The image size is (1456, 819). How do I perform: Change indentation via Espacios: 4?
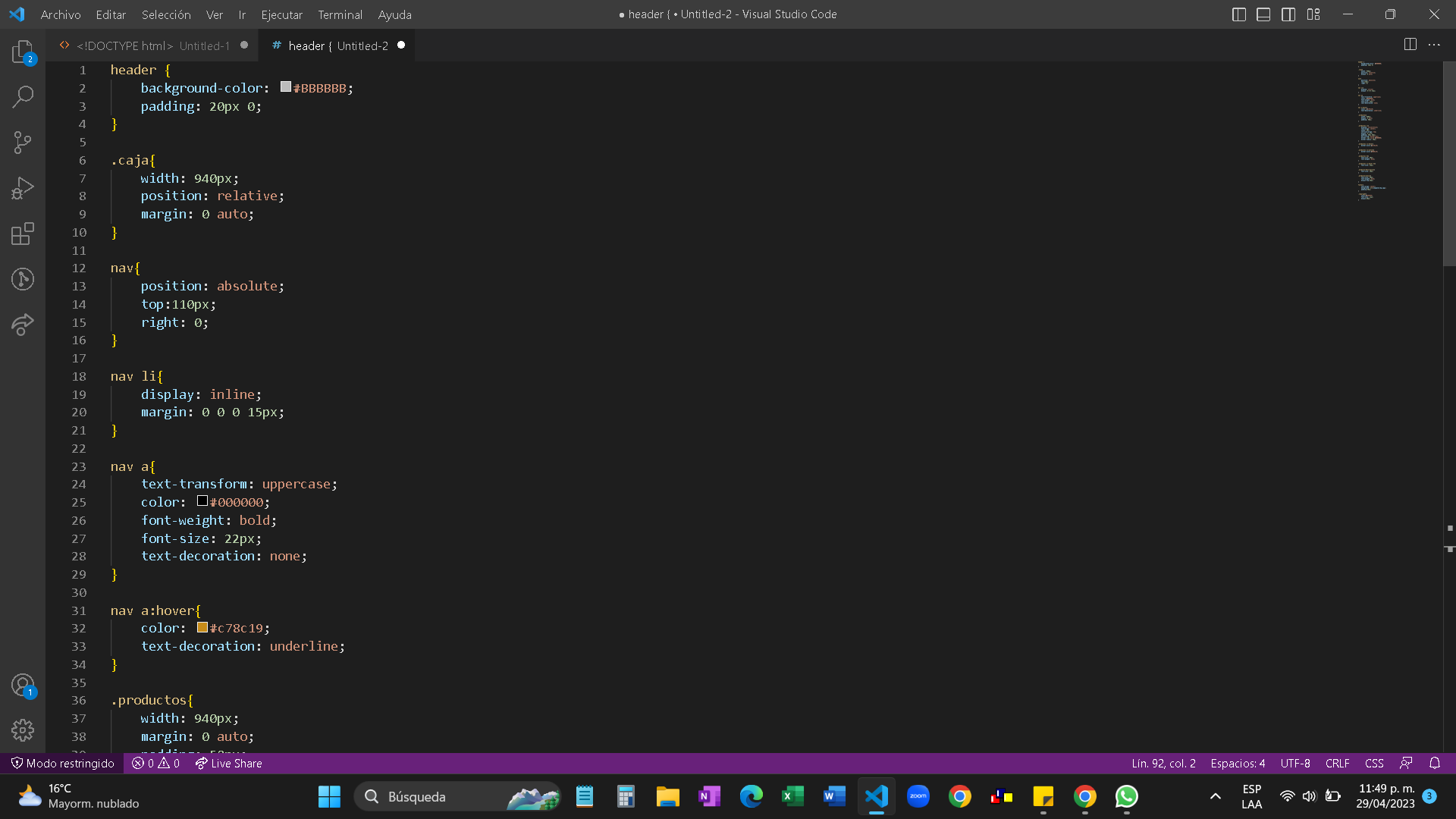tap(1238, 763)
